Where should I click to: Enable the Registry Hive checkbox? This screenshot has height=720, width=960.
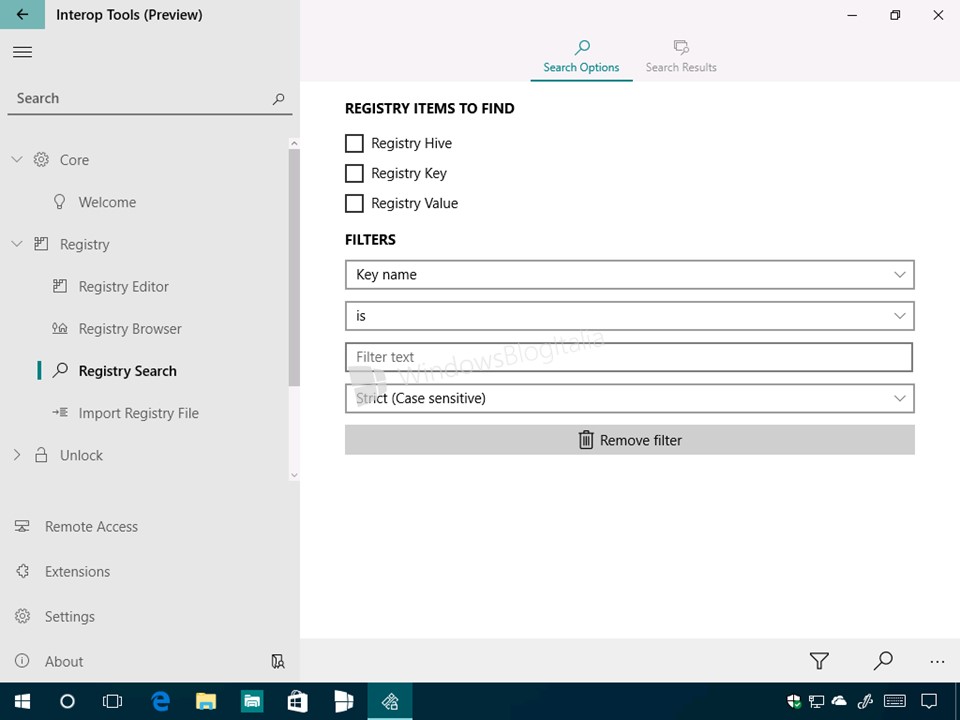(x=354, y=143)
